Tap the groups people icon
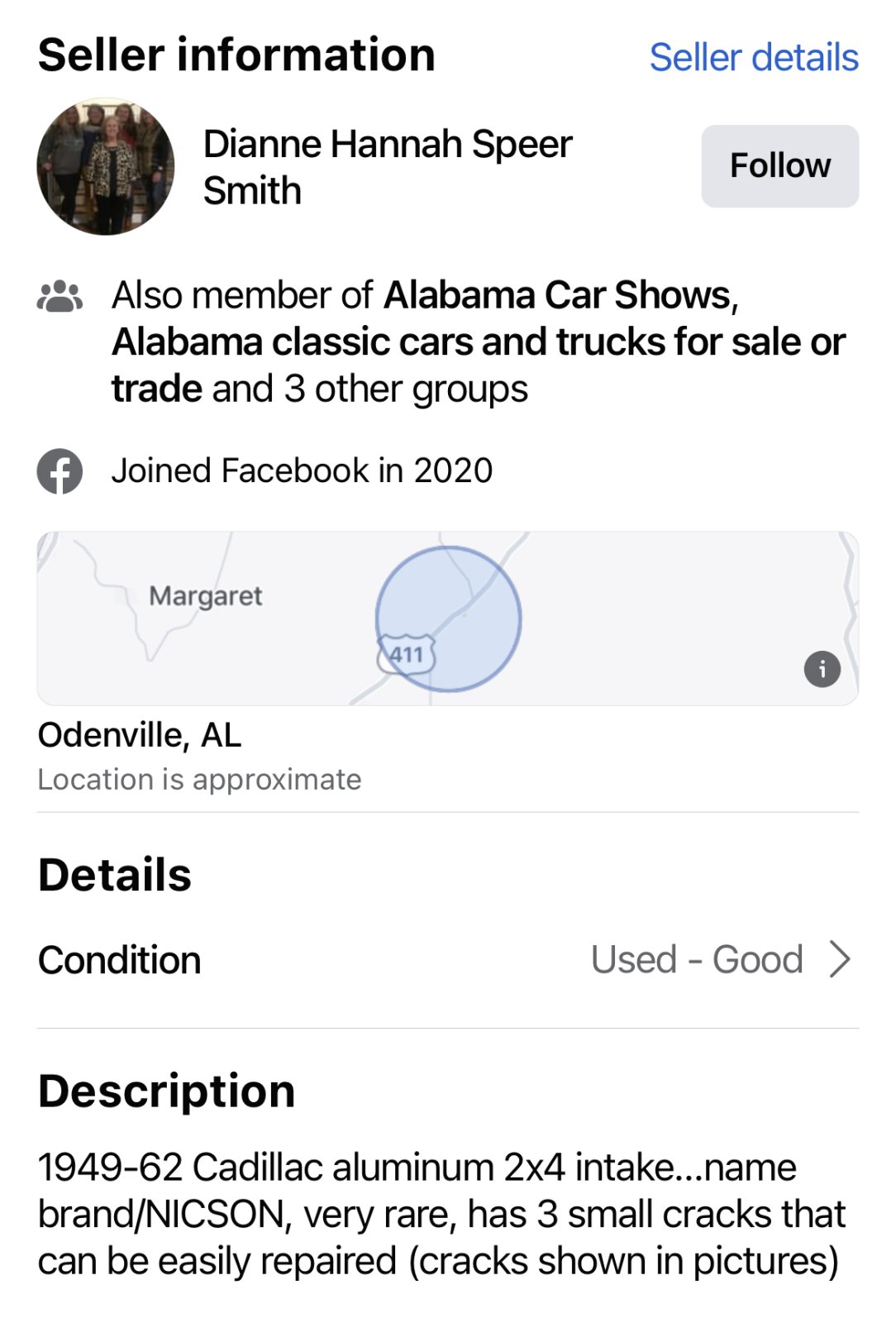This screenshot has height=1323, width=896. point(60,296)
